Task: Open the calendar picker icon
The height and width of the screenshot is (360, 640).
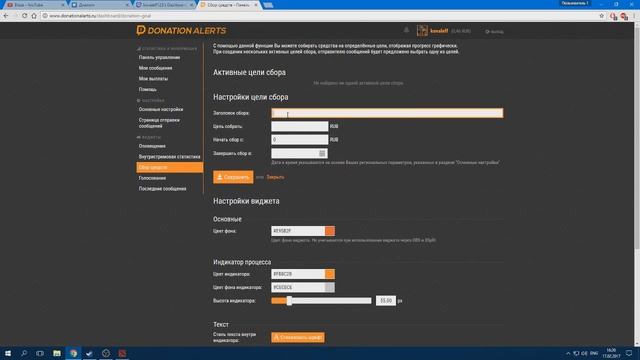Action: pyautogui.click(x=322, y=153)
